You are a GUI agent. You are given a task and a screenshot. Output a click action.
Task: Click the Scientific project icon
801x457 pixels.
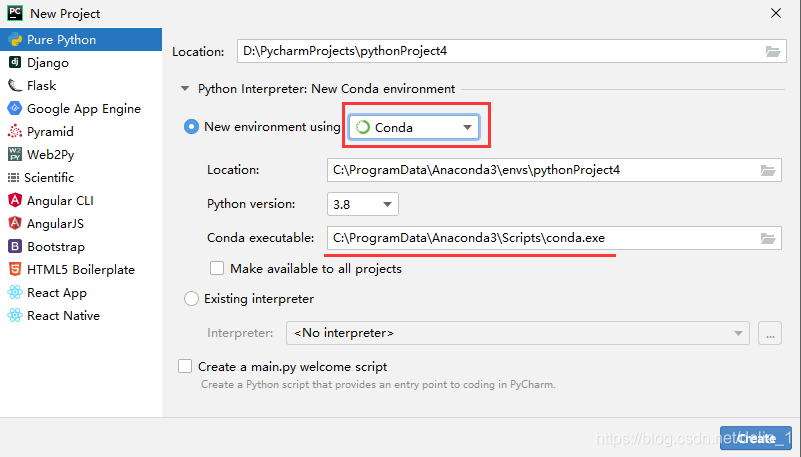pos(13,178)
